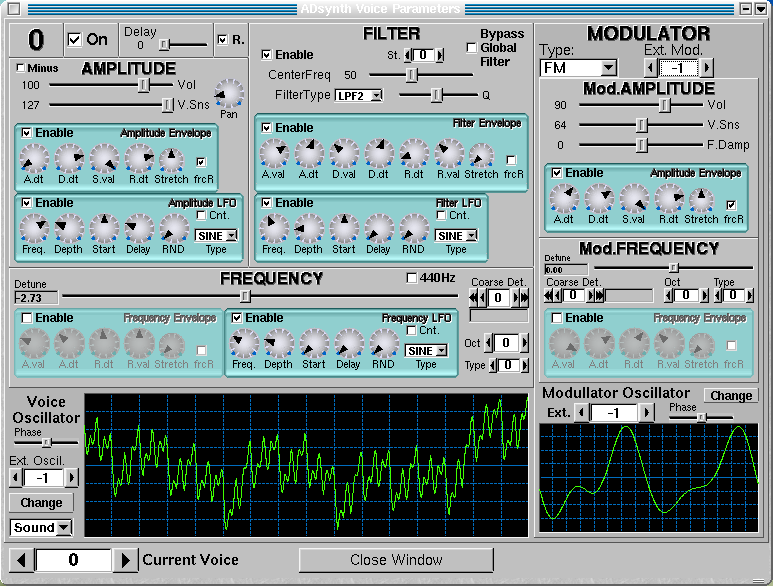Disable the Filter Envelope Enable checkbox

[266, 128]
